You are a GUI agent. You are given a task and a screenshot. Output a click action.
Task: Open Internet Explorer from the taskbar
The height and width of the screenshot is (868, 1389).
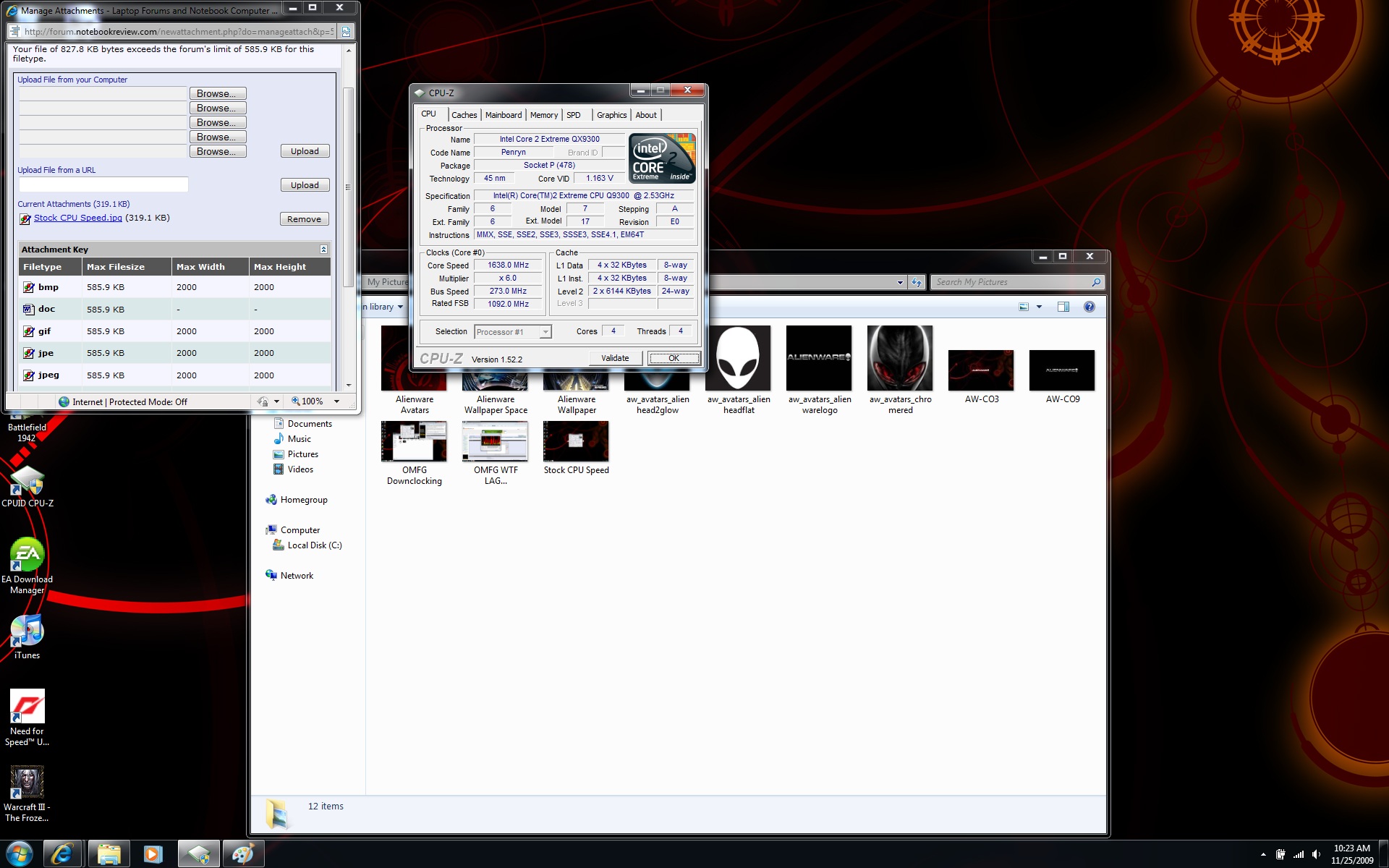pyautogui.click(x=63, y=854)
